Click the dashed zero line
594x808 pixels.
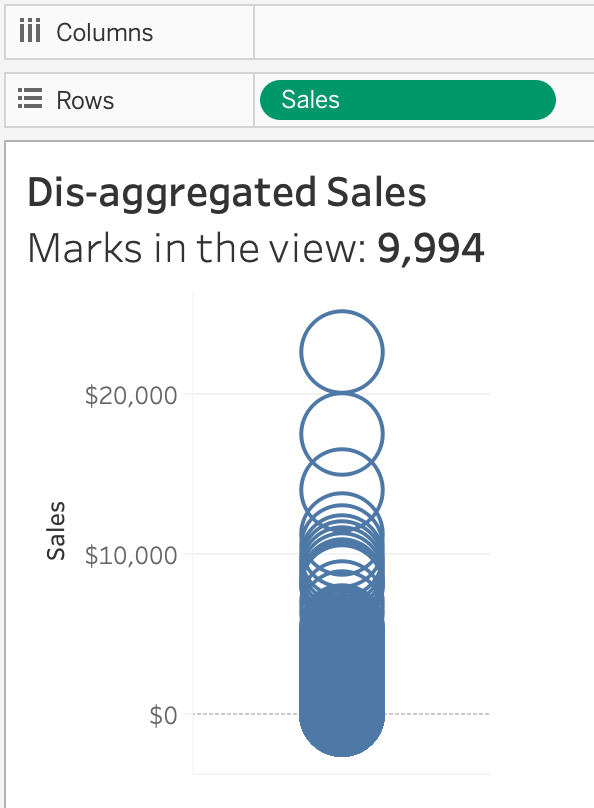[438, 714]
